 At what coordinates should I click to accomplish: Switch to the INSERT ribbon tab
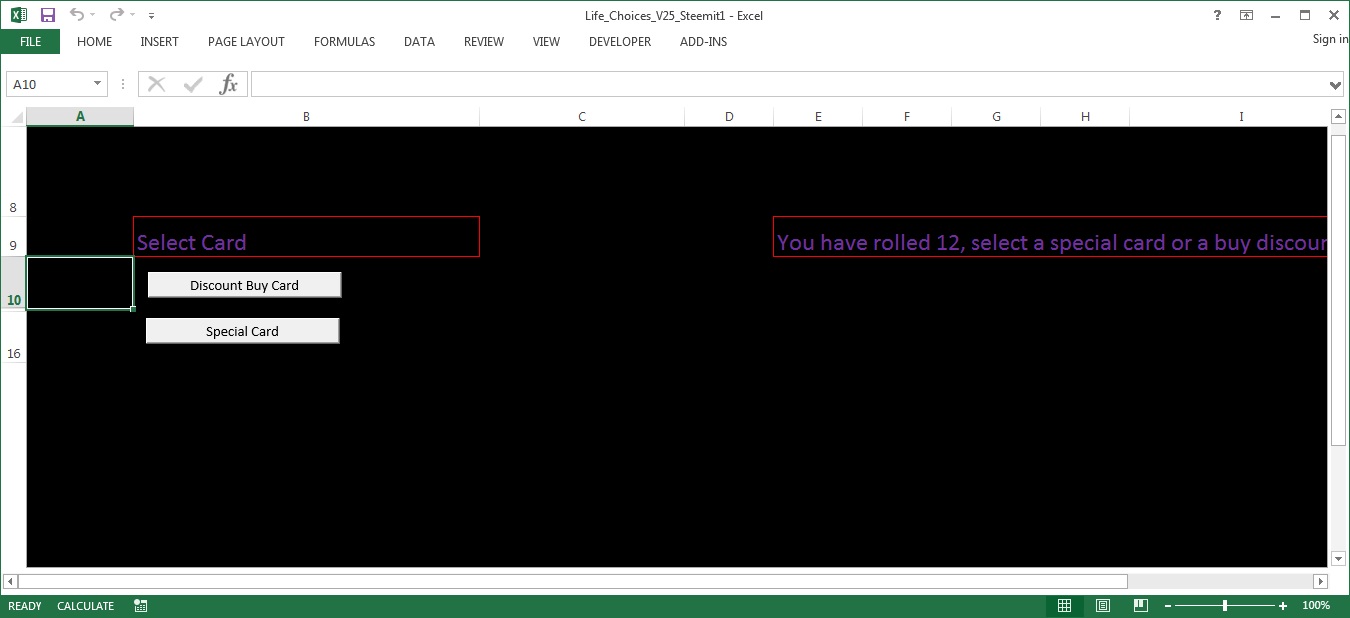click(159, 42)
